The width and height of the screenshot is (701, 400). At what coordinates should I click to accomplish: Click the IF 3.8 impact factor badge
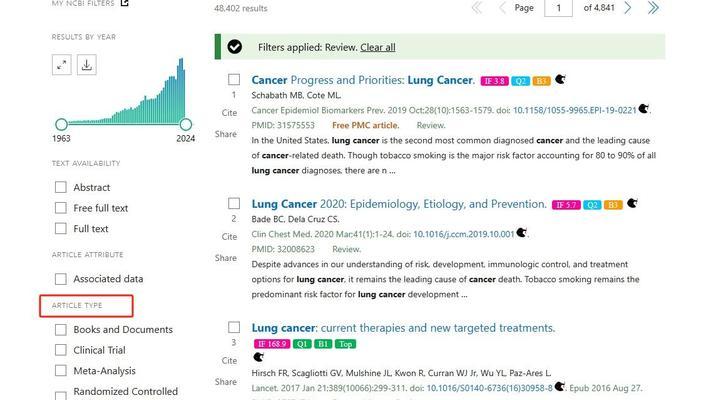(x=494, y=81)
